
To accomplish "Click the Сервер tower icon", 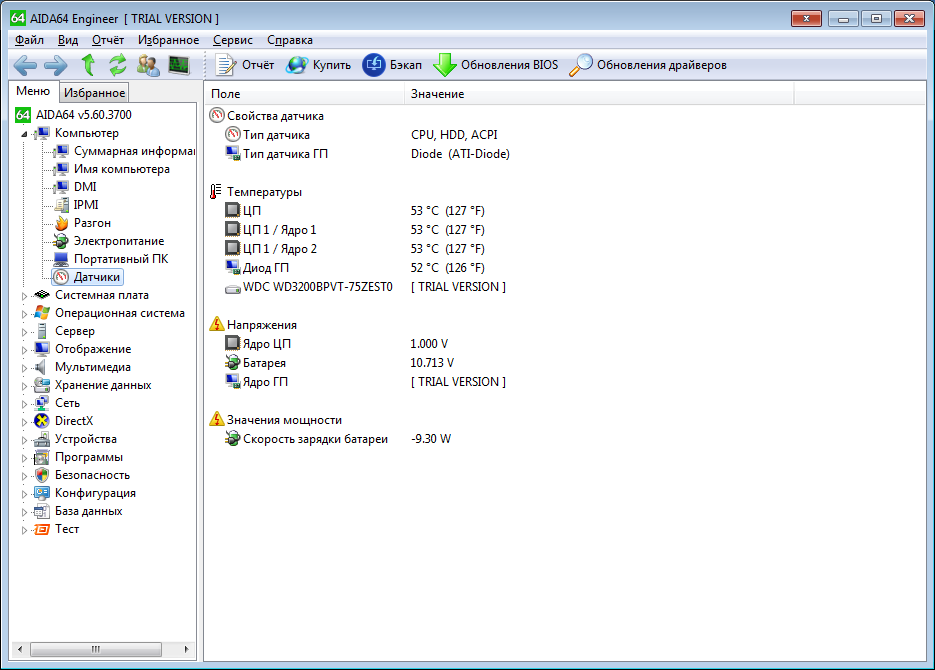I will click(x=42, y=331).
